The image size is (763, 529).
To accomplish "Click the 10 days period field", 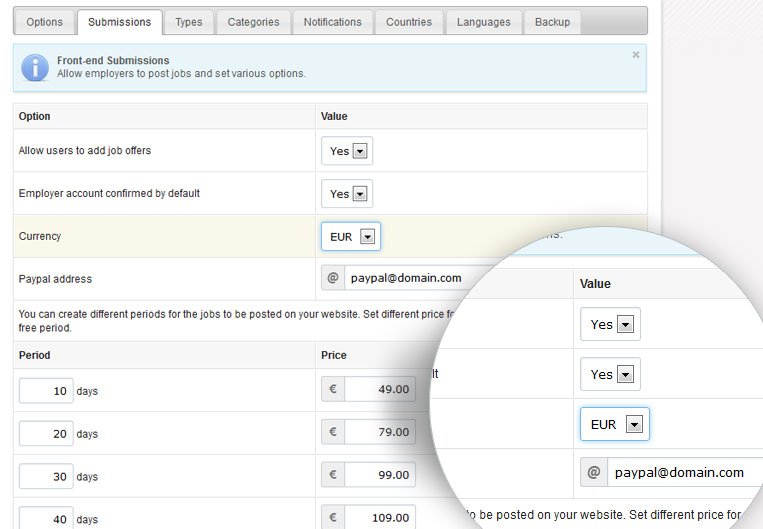I will pos(46,391).
